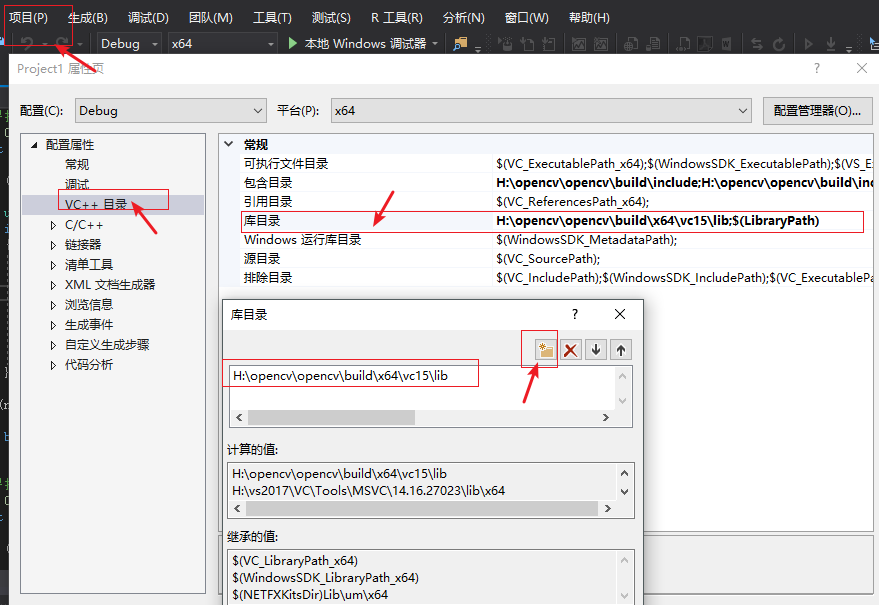Select the 包含目录 property row
Viewport: 879px width, 605px height.
coord(557,182)
